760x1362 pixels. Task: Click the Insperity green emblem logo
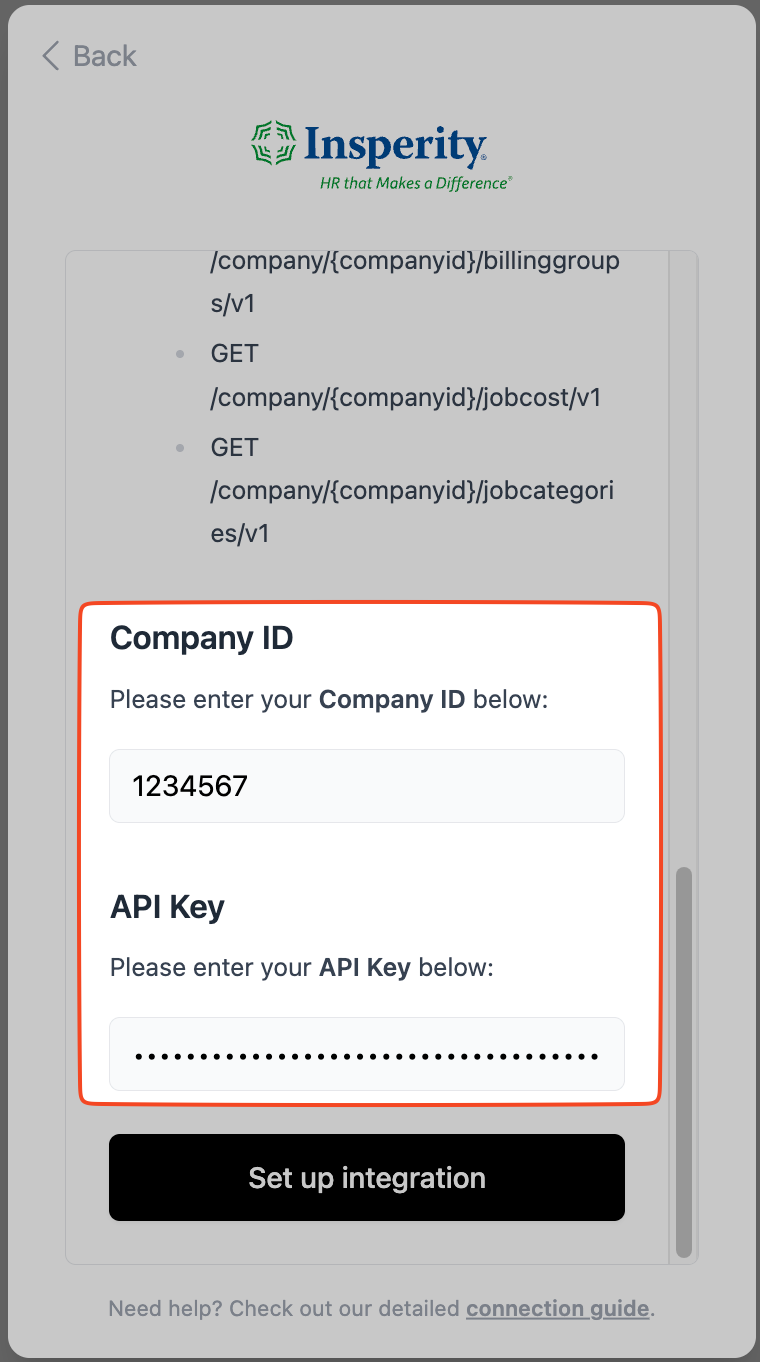click(275, 143)
